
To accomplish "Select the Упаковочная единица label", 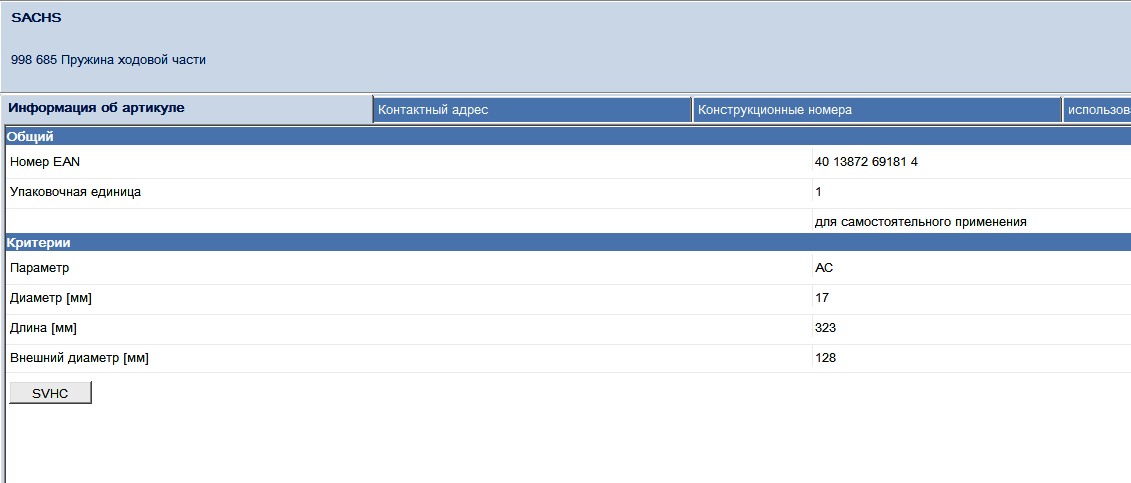I will 75,192.
